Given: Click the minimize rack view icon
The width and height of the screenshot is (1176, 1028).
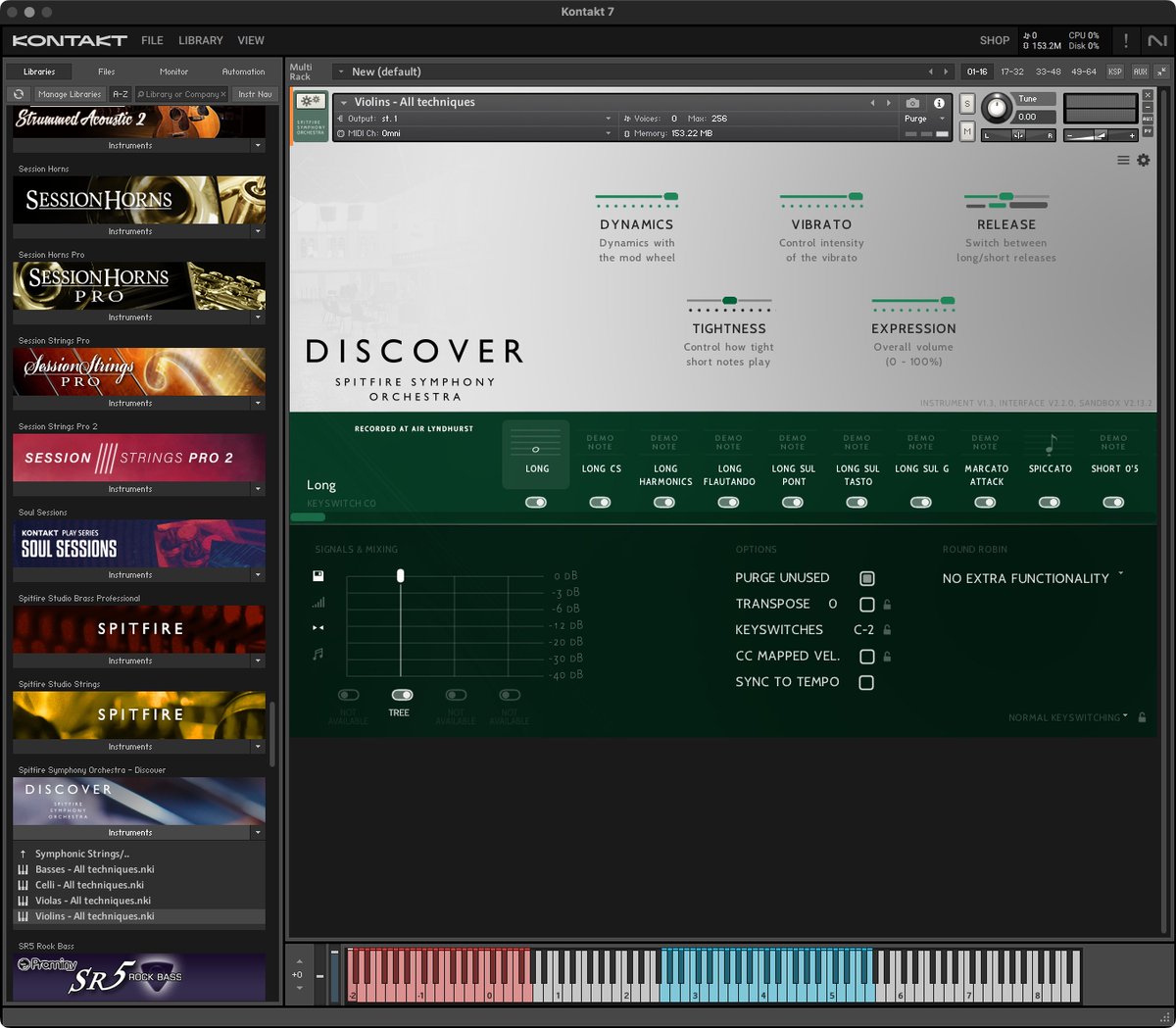Looking at the screenshot, I should (1161, 72).
